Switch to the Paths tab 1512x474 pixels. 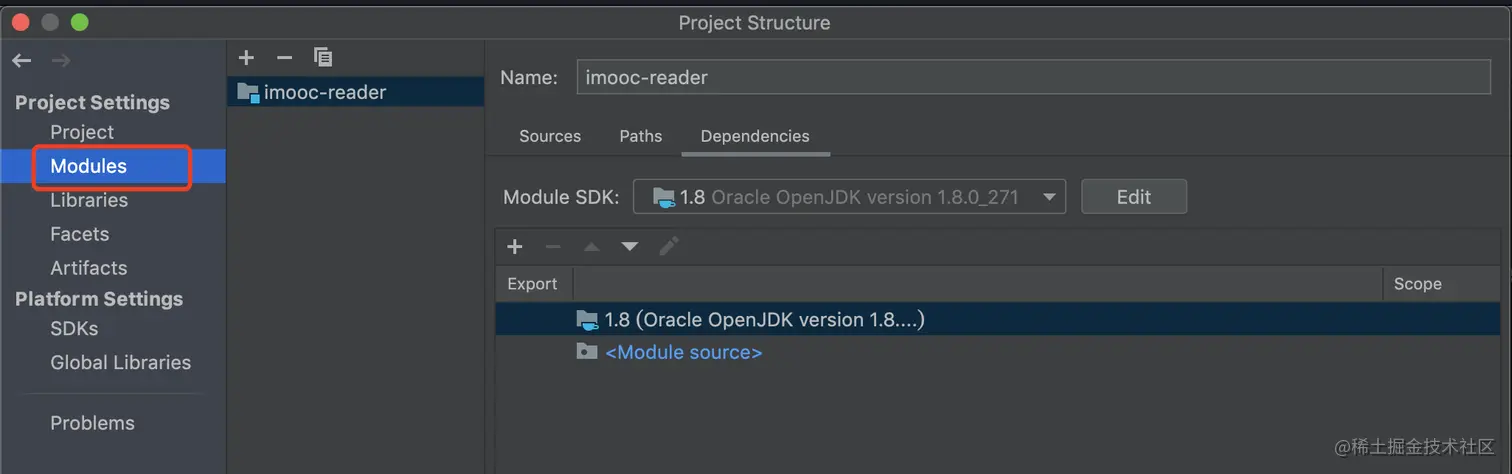point(641,136)
